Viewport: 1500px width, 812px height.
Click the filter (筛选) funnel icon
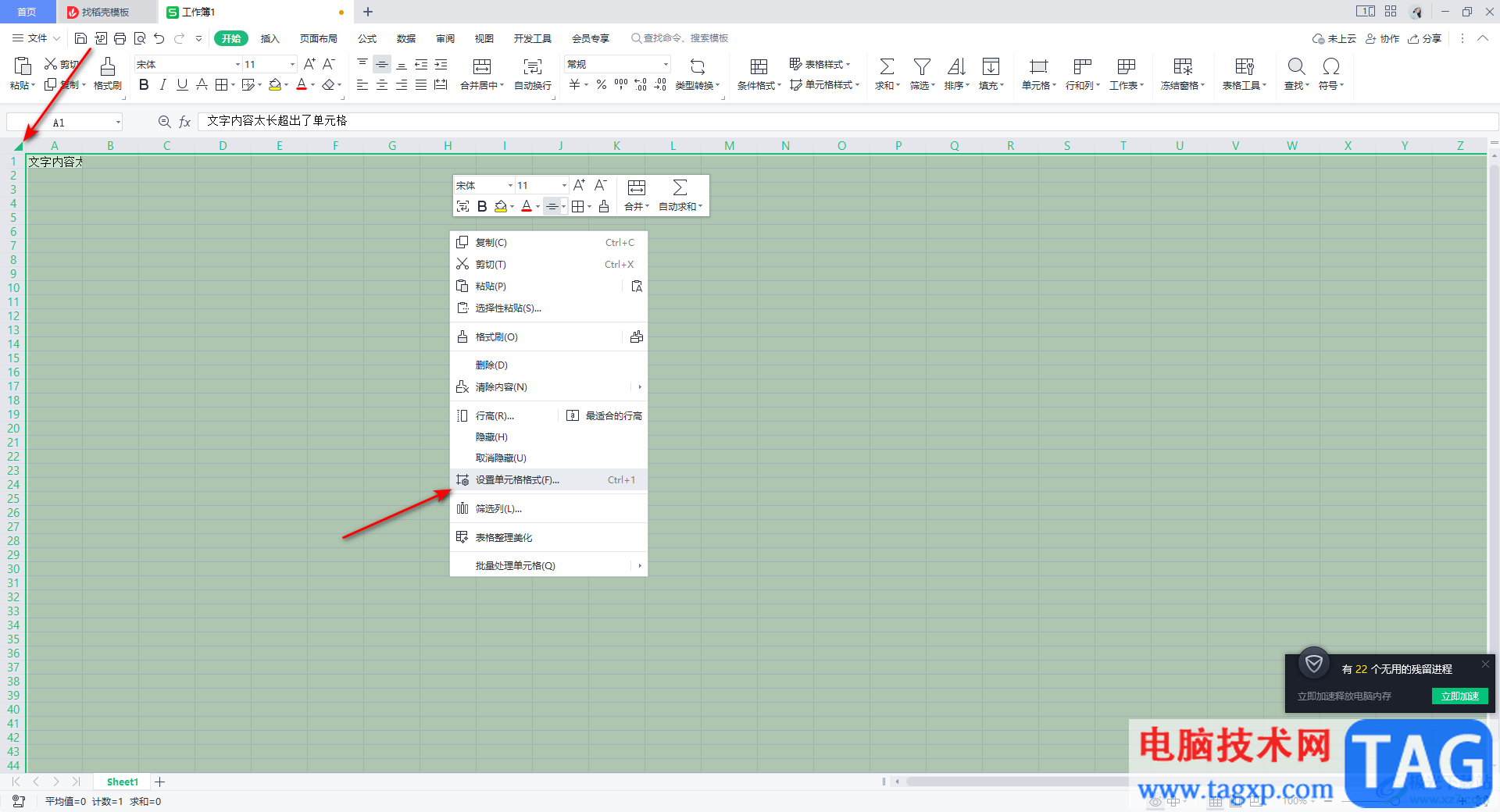tap(922, 66)
